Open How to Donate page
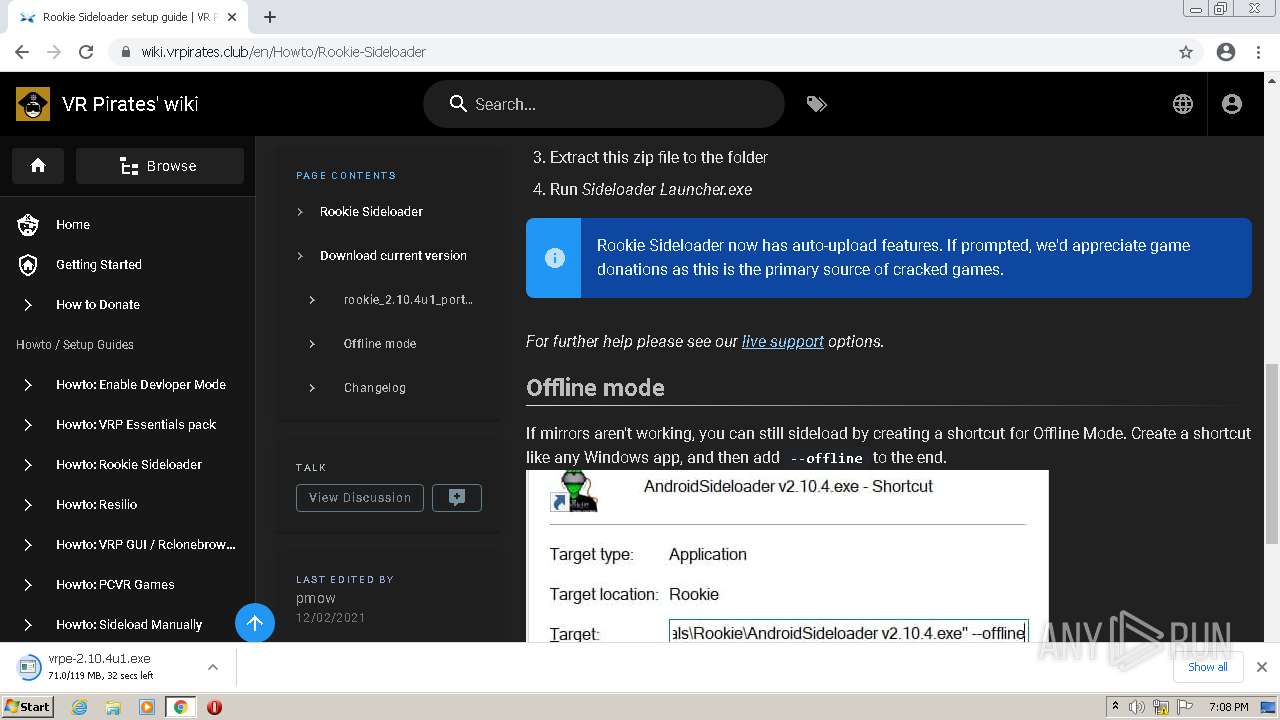The height and width of the screenshot is (720, 1280). tap(98, 305)
